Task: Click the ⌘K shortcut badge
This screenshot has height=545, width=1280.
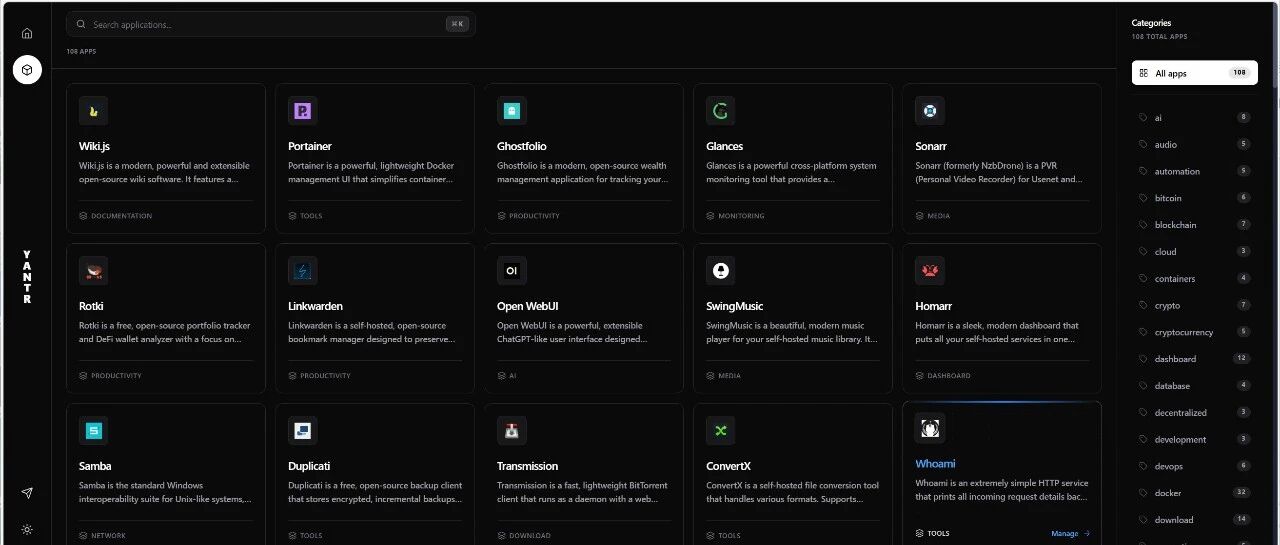Action: click(457, 24)
